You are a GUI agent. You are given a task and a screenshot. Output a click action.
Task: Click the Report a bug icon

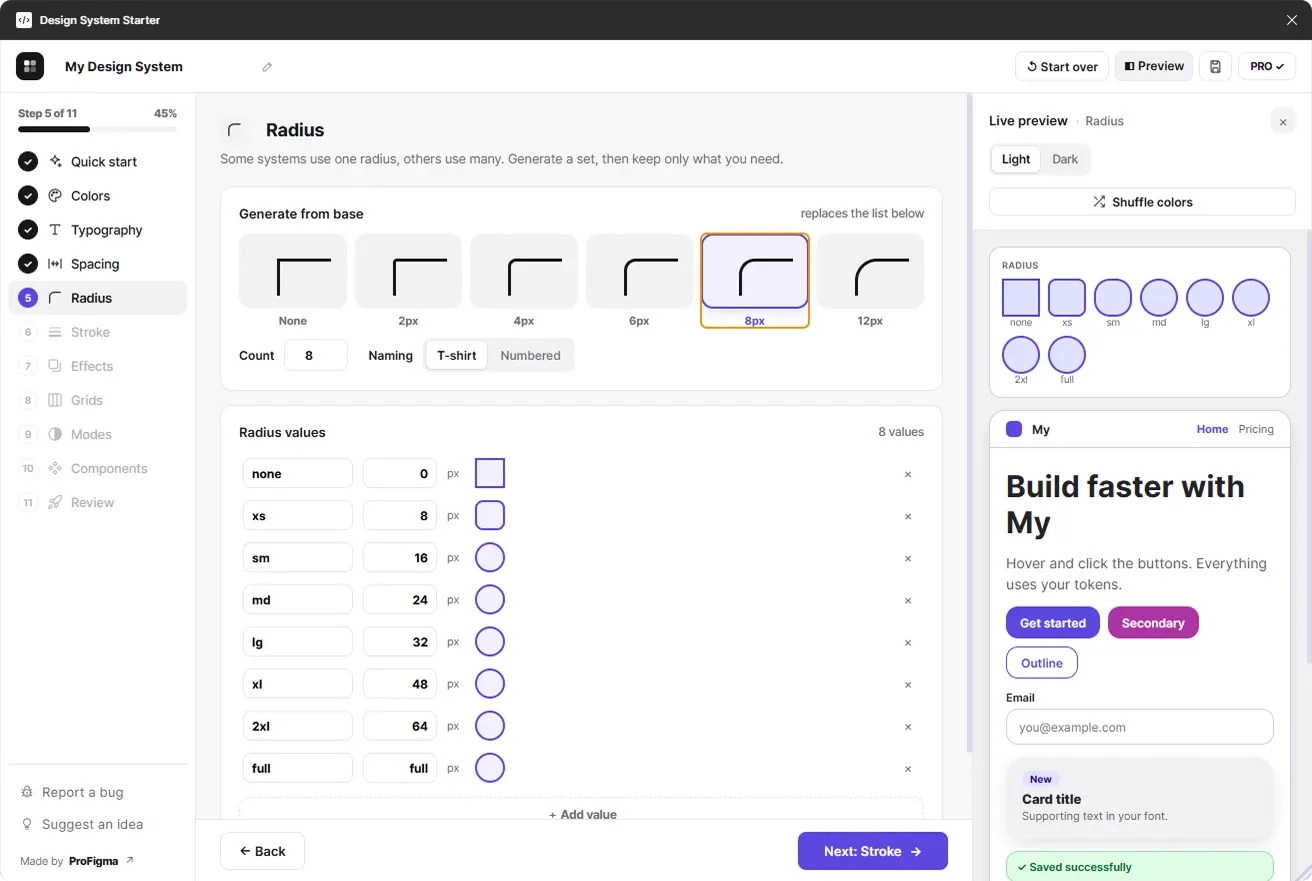pos(27,792)
